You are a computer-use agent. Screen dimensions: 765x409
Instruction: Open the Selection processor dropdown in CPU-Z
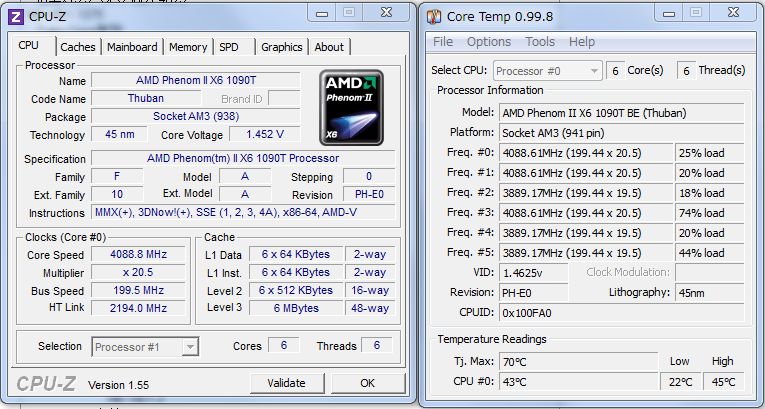(x=145, y=346)
